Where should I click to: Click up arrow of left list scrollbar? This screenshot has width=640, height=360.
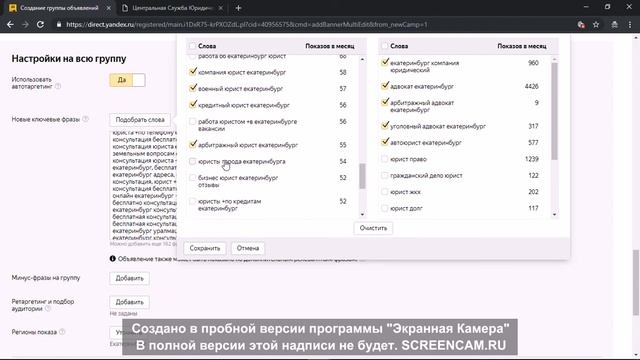click(362, 60)
